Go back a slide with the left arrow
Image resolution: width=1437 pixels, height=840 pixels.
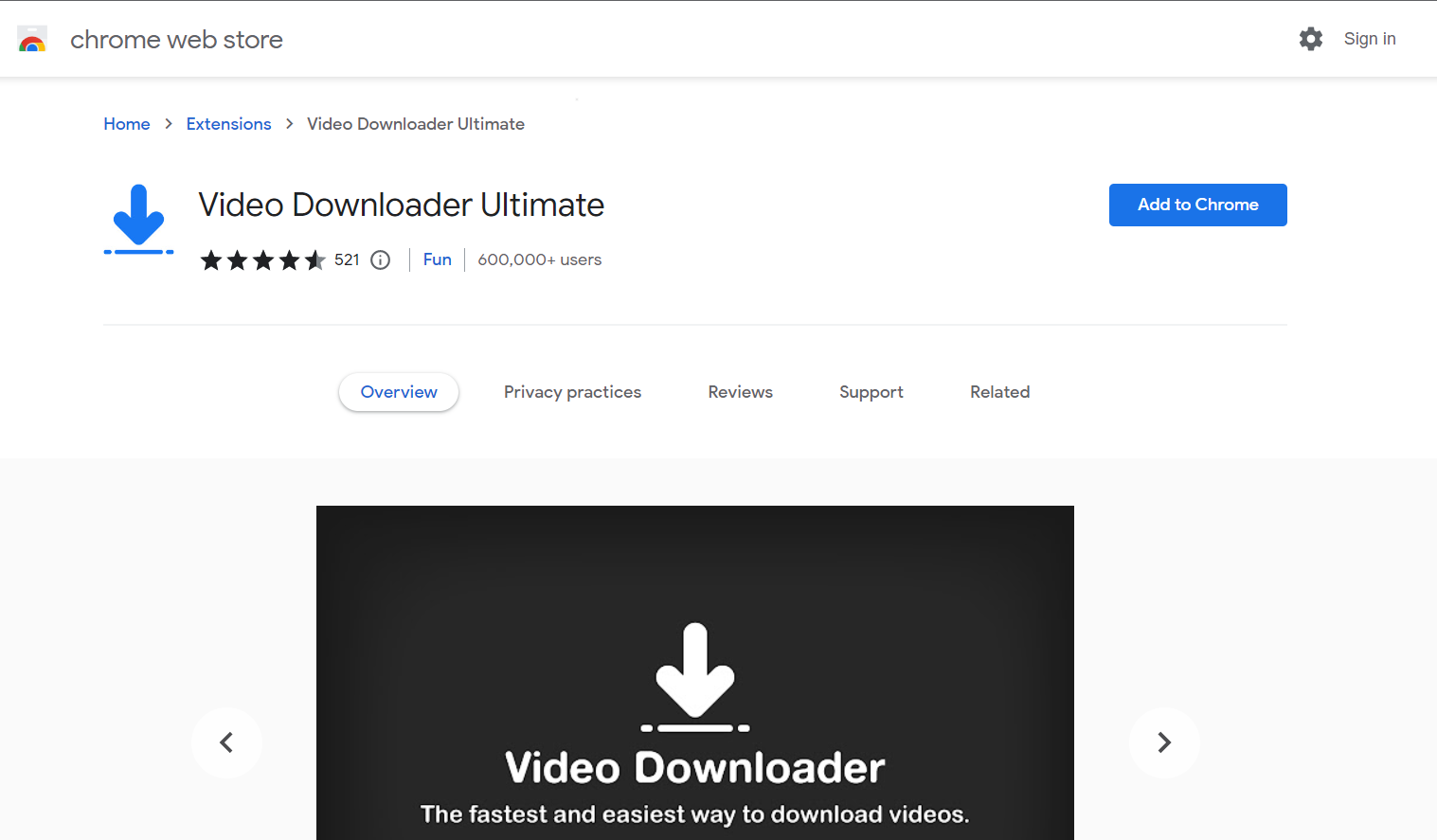pyautogui.click(x=226, y=743)
